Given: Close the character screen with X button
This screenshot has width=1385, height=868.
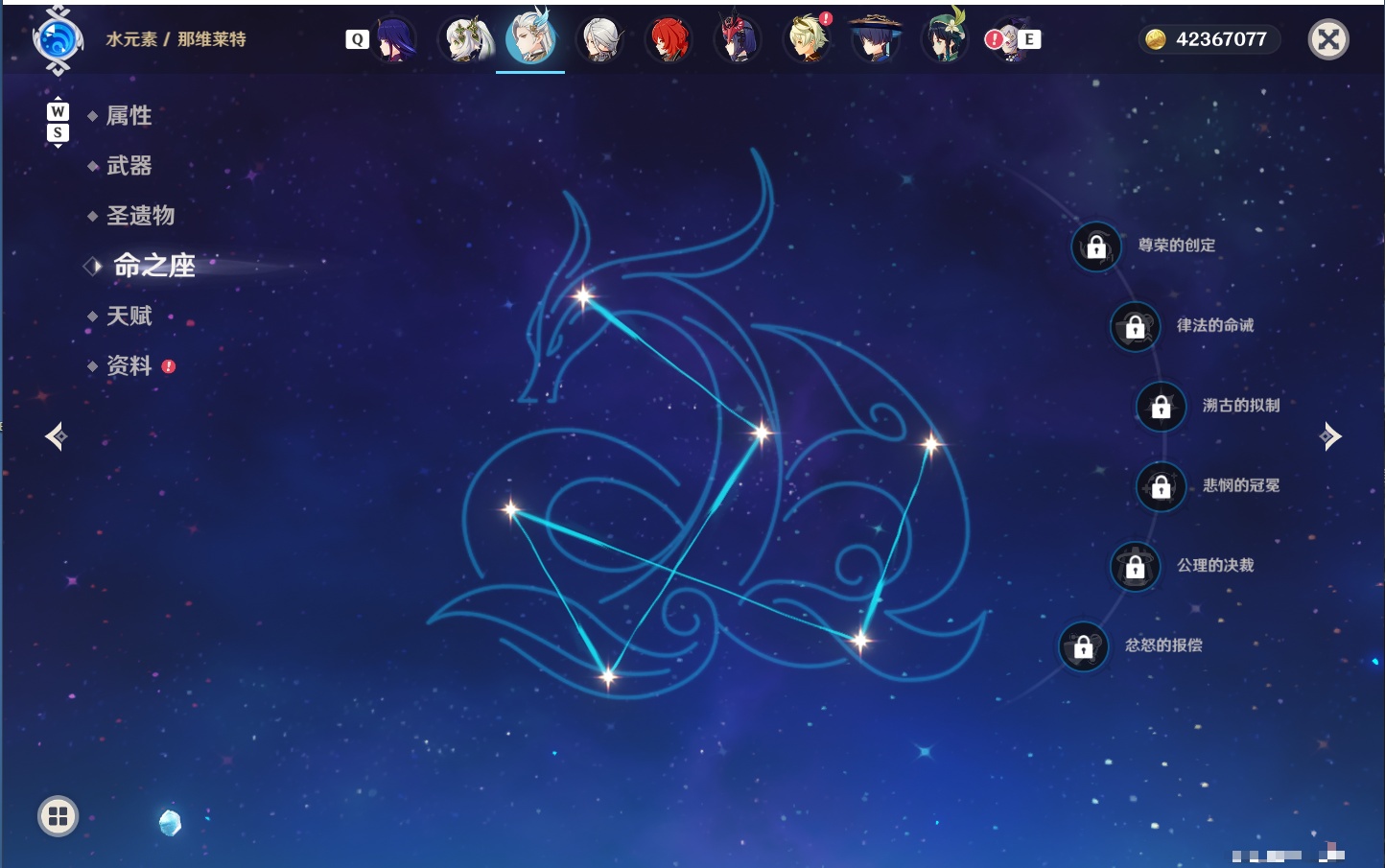Looking at the screenshot, I should (x=1328, y=39).
